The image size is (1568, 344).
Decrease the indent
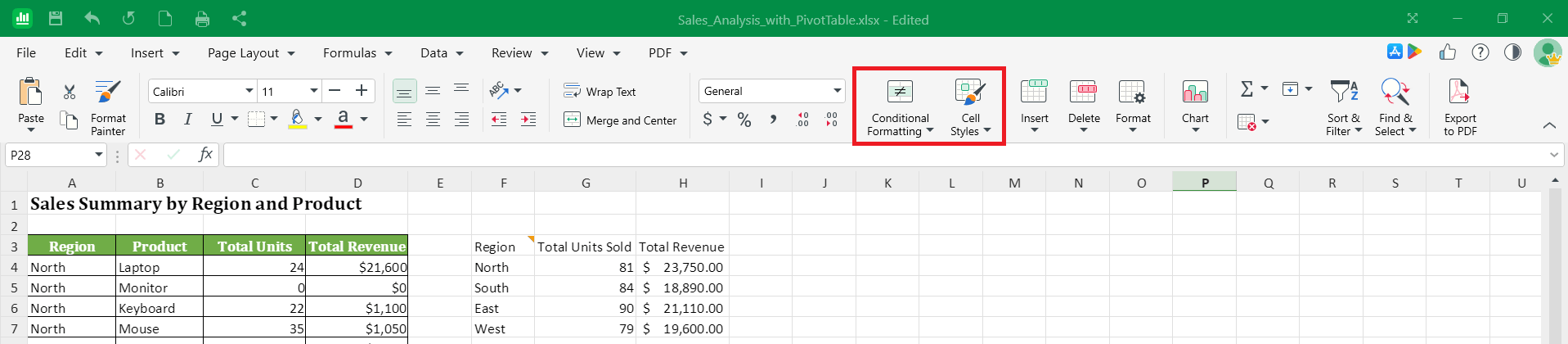point(499,120)
